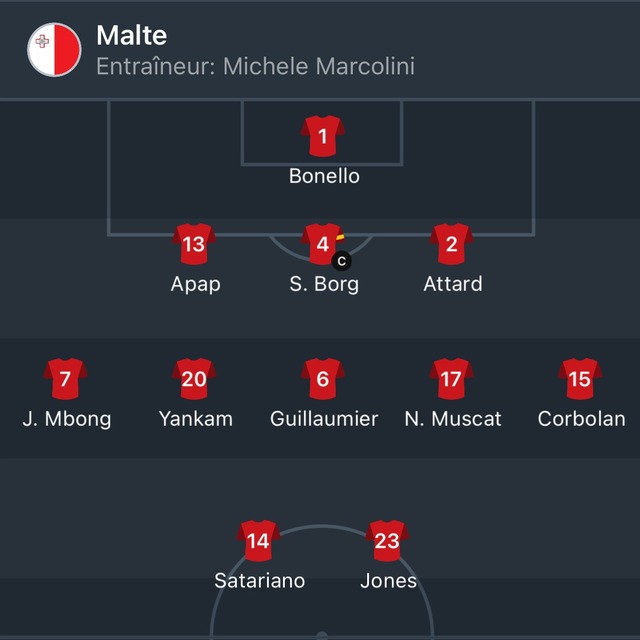Viewport: 640px width, 640px height.
Task: Tap the Bonello name label
Action: point(324,176)
